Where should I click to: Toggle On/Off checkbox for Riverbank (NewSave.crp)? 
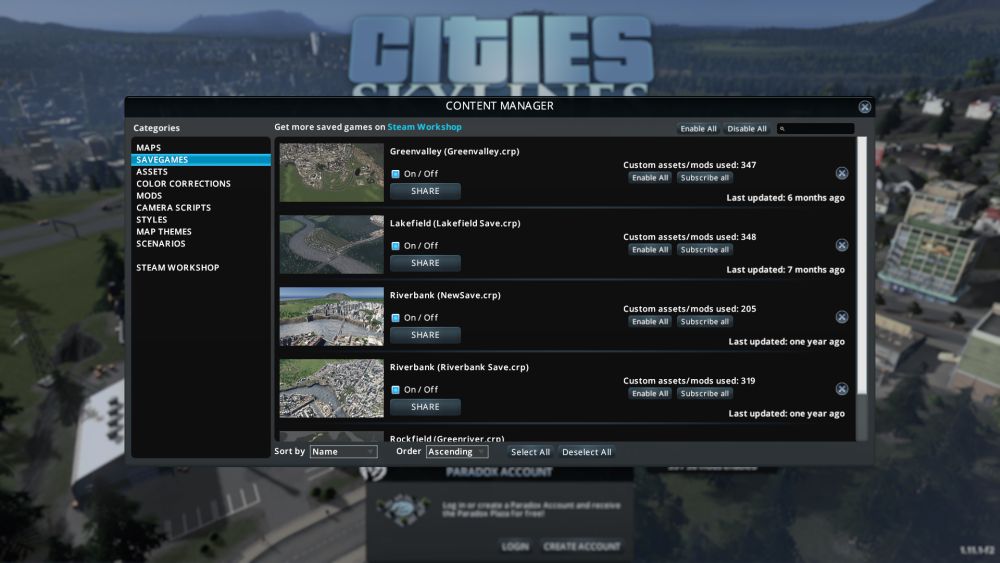click(x=395, y=318)
